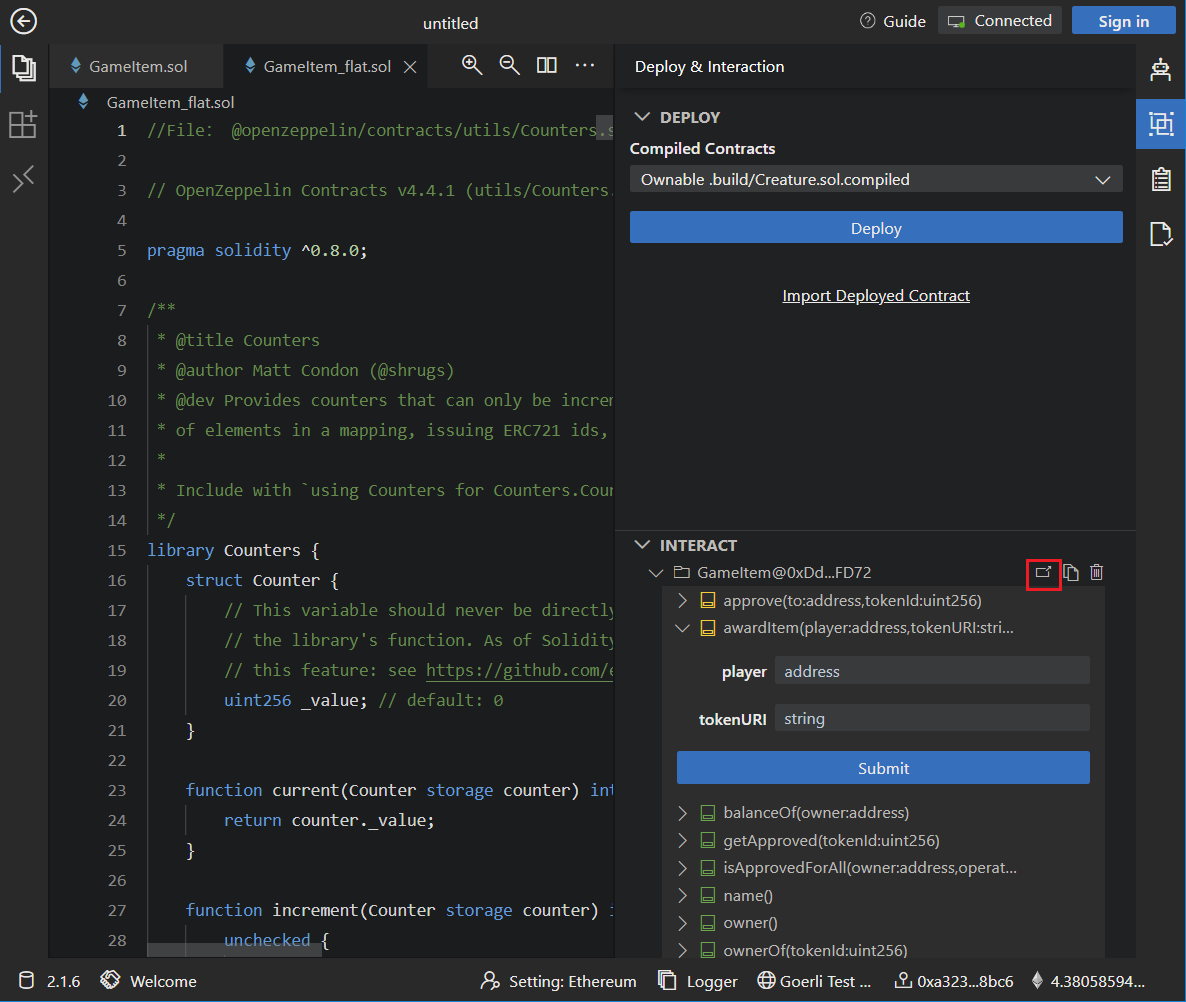Toggle the split editor icon

click(546, 66)
